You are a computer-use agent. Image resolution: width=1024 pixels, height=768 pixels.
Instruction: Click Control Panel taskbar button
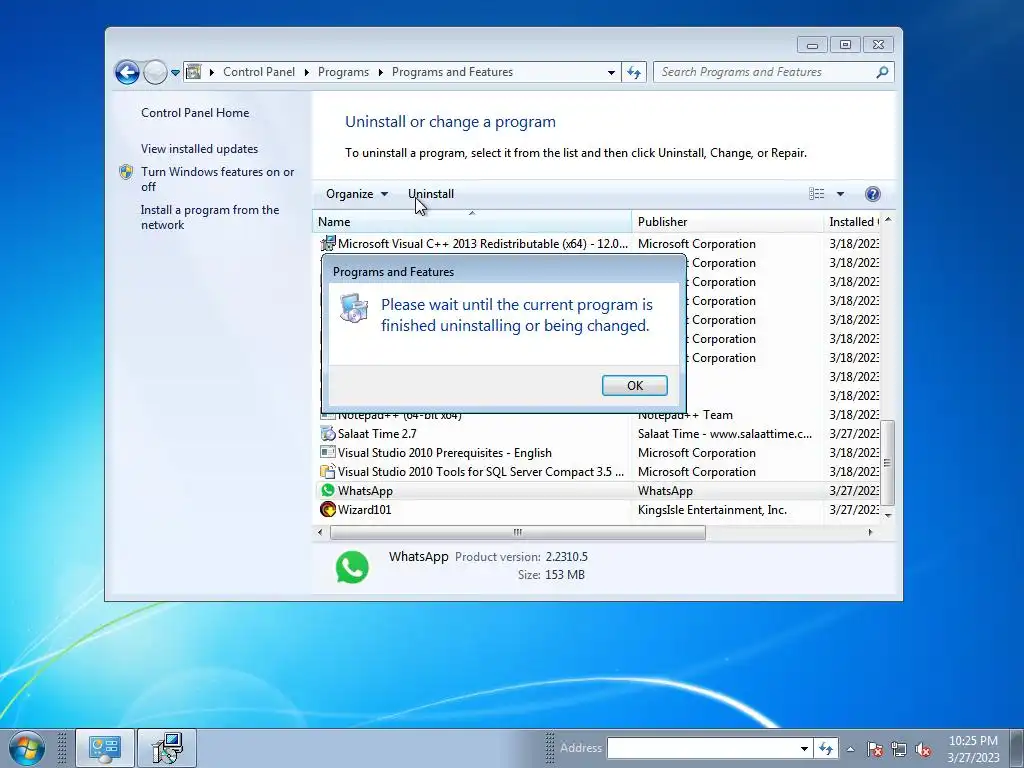[x=104, y=748]
